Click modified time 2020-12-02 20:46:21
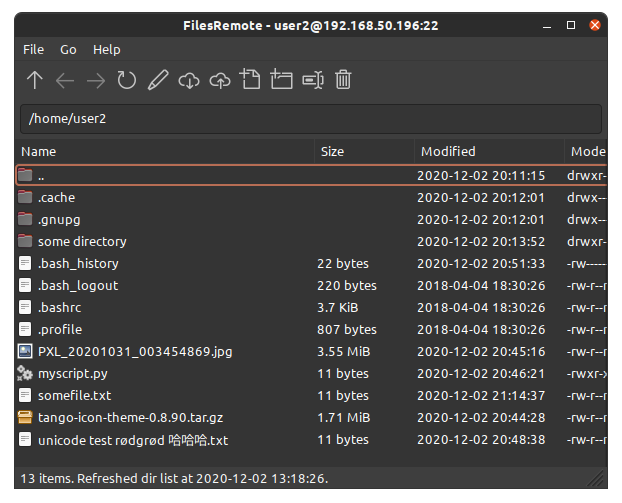Viewport: 622px width, 503px height. tap(481, 374)
